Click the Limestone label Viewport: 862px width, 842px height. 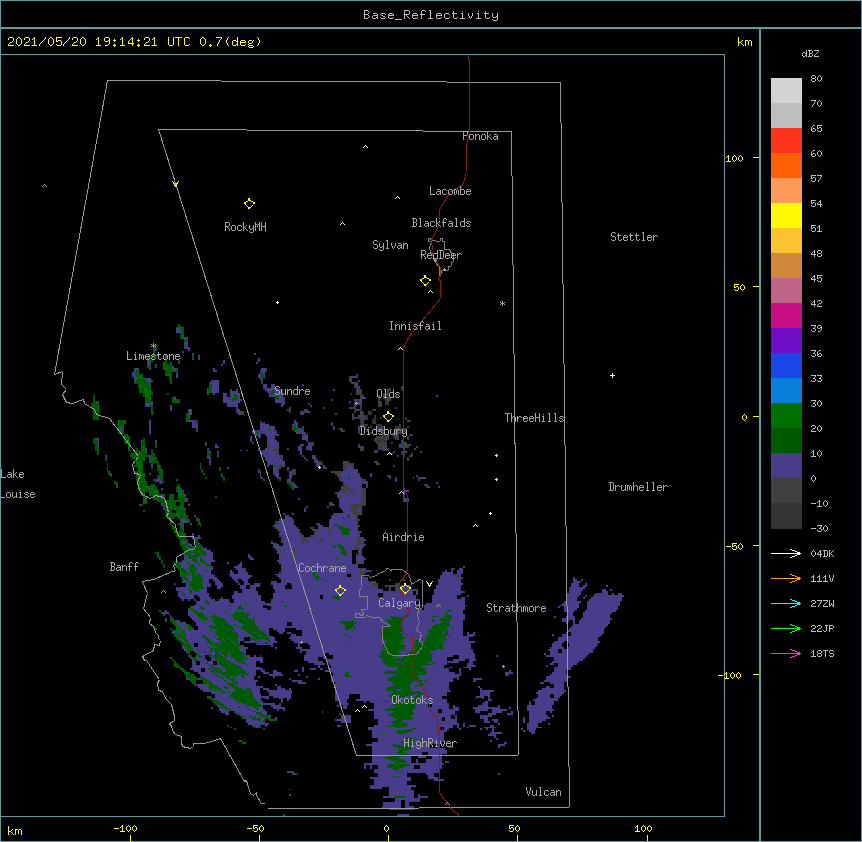[153, 356]
